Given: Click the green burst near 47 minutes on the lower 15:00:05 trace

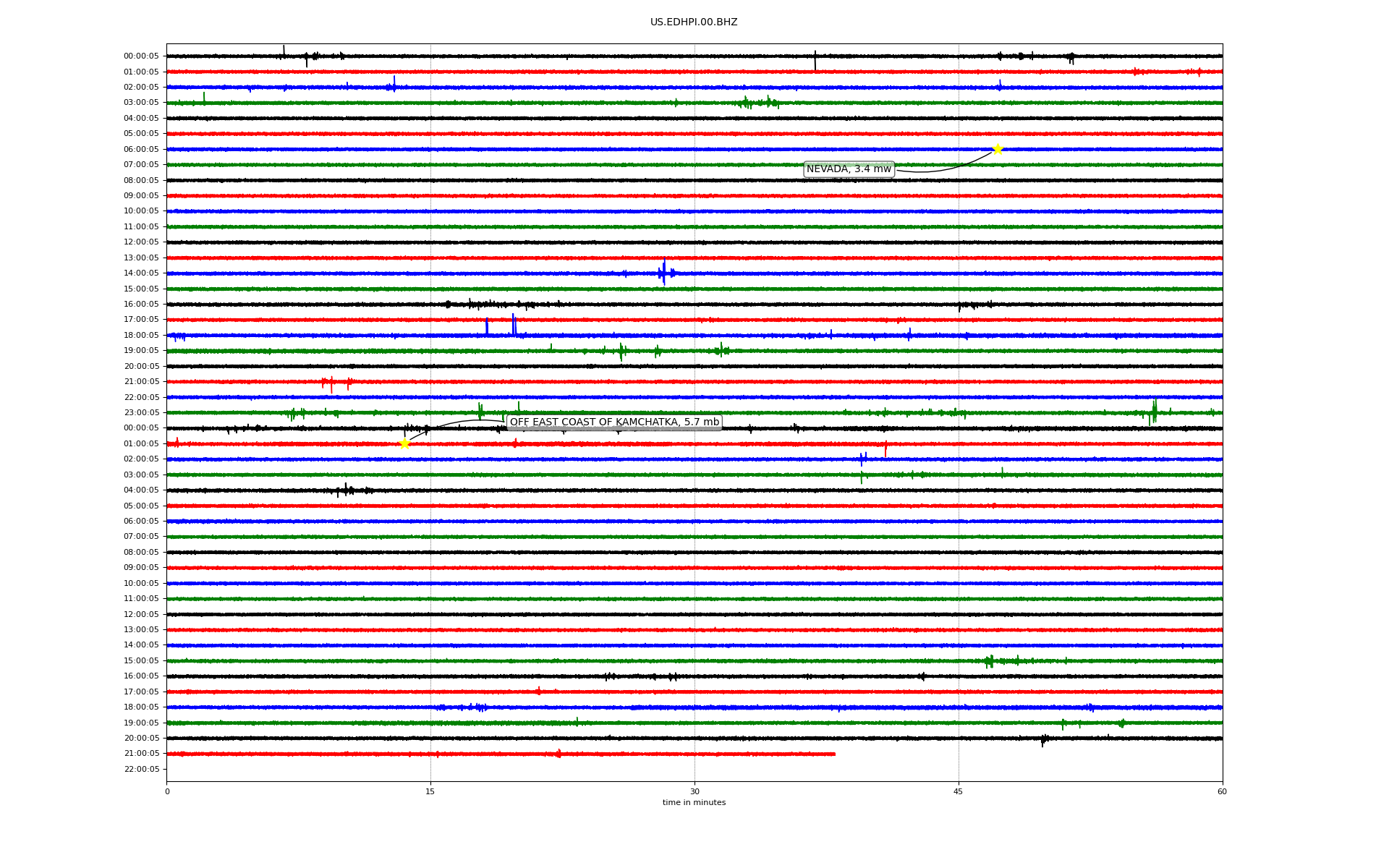Looking at the screenshot, I should coord(990,660).
